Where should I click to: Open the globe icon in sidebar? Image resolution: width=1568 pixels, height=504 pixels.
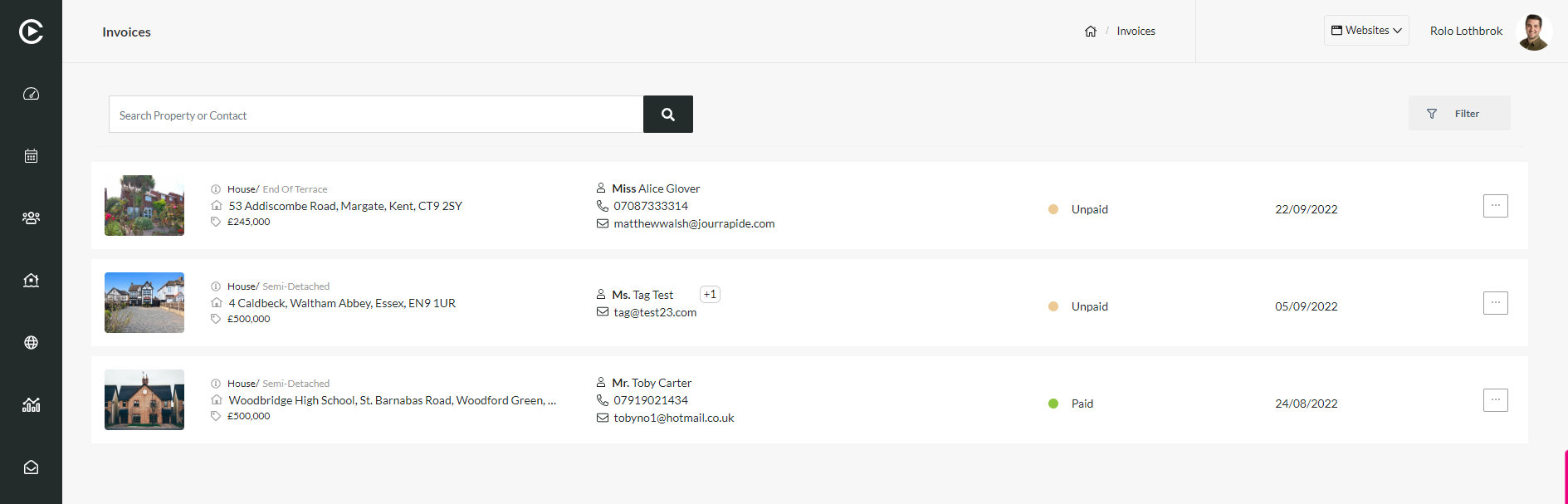31,343
